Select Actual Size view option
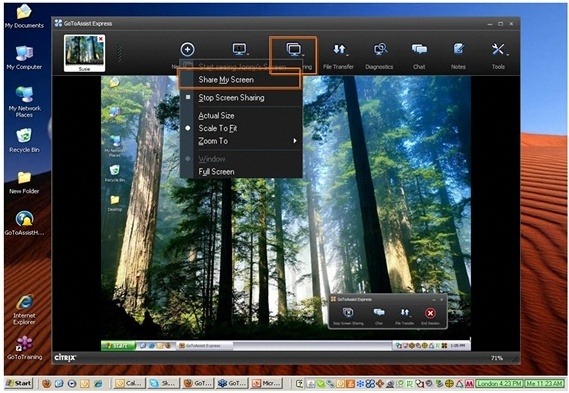This screenshot has height=393, width=569. [241, 115]
